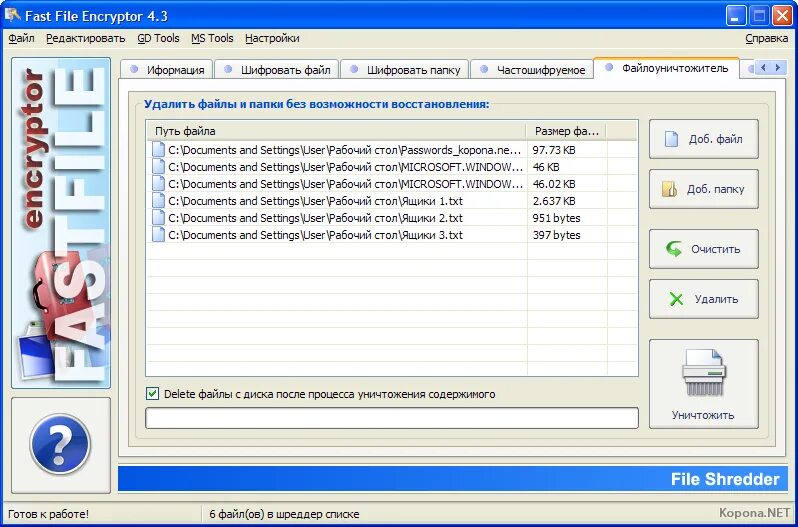
Task: Sort by the Размер фа... column header
Action: point(566,131)
